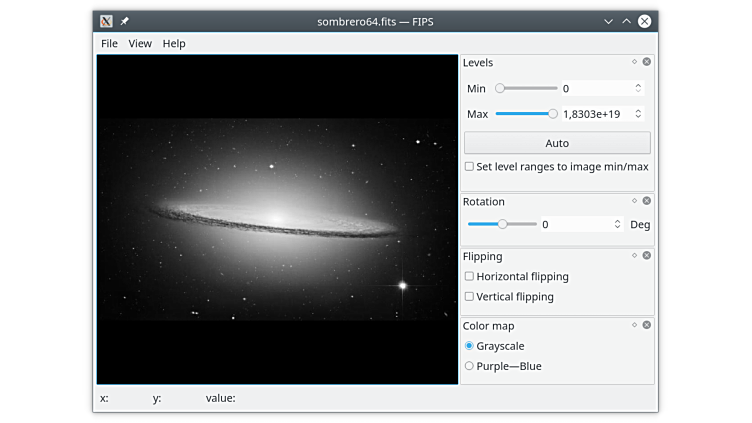Close the Flipping panel
This screenshot has width=752, height=423.
[646, 255]
